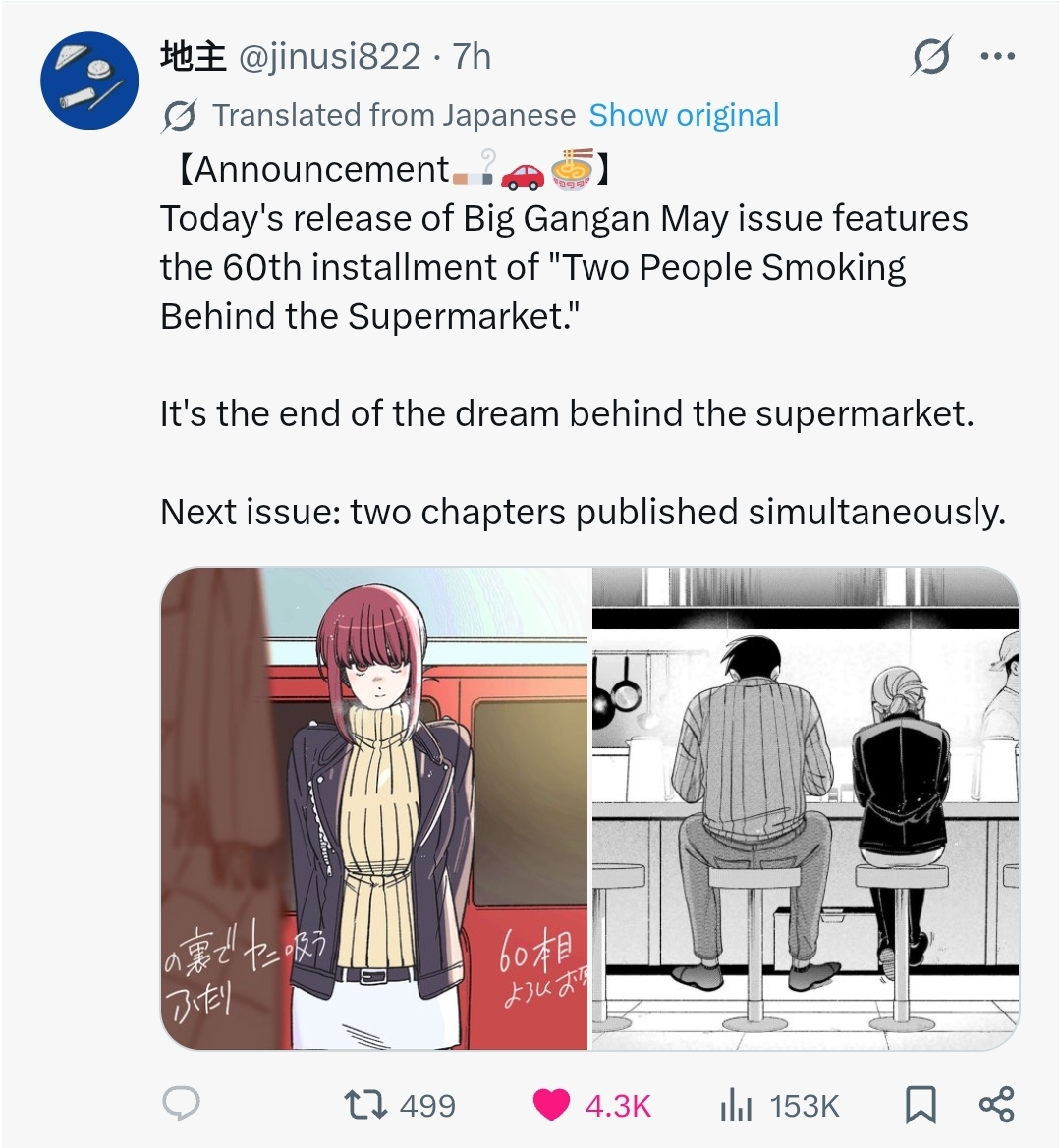Open the blue profile avatar
The width and height of the screenshot is (1061, 1148).
pos(89,81)
